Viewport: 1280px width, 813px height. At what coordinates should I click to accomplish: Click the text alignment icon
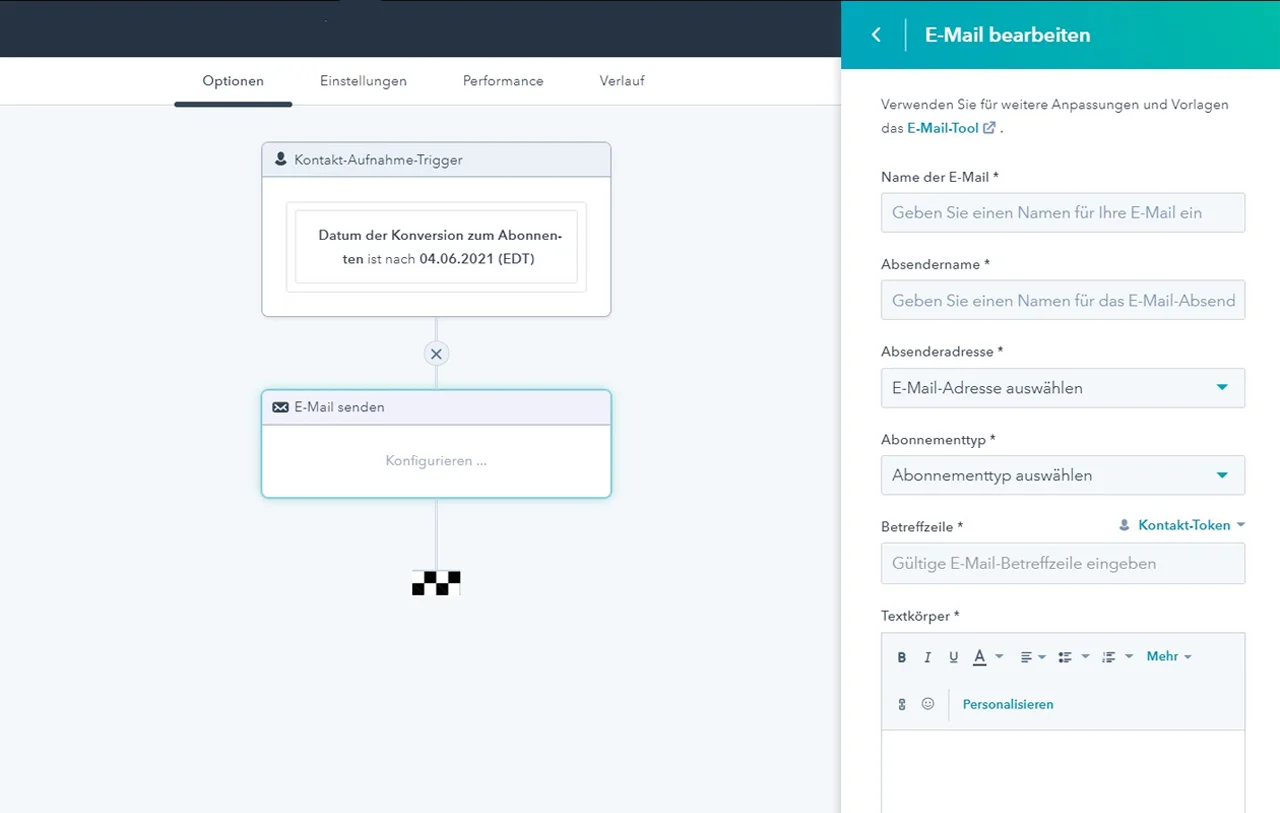1026,657
